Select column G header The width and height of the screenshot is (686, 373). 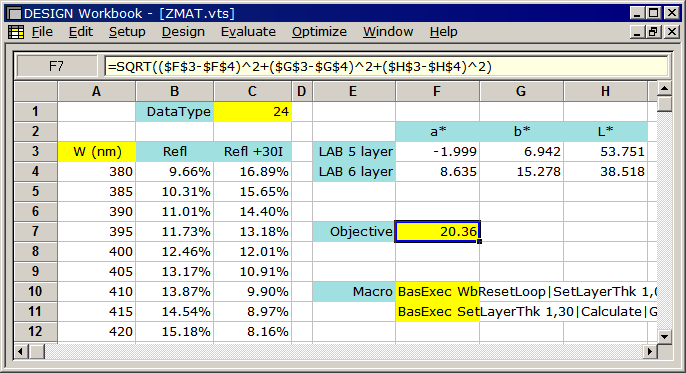click(521, 91)
